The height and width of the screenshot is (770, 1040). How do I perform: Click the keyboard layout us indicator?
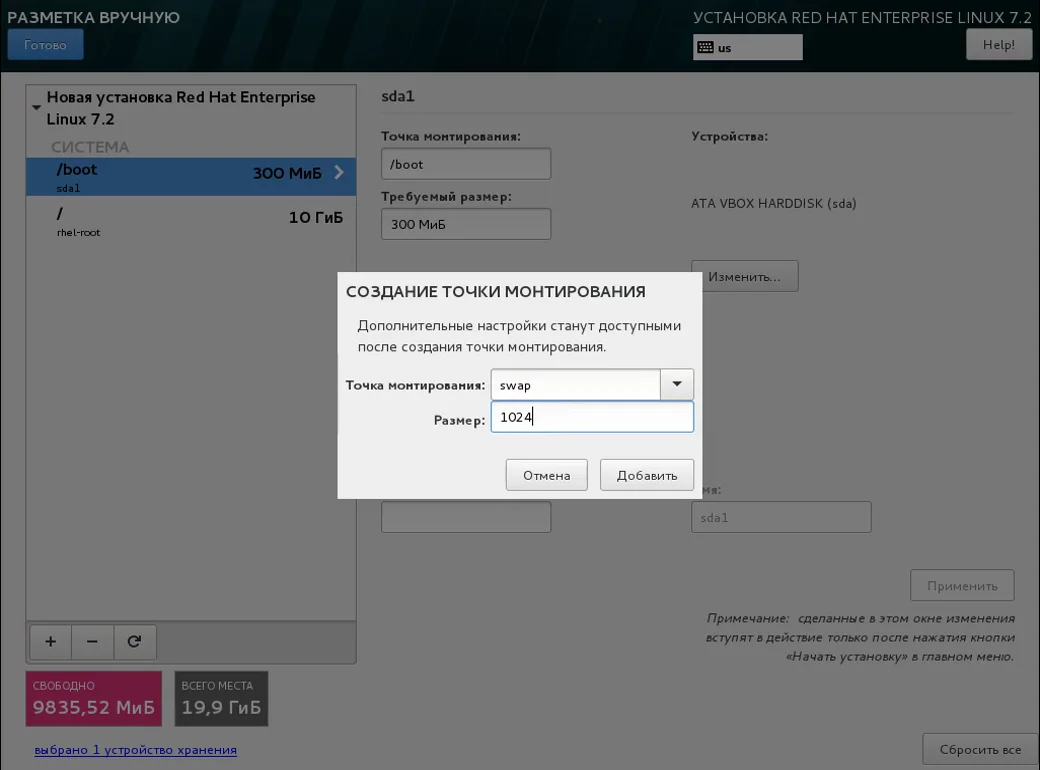[x=748, y=47]
